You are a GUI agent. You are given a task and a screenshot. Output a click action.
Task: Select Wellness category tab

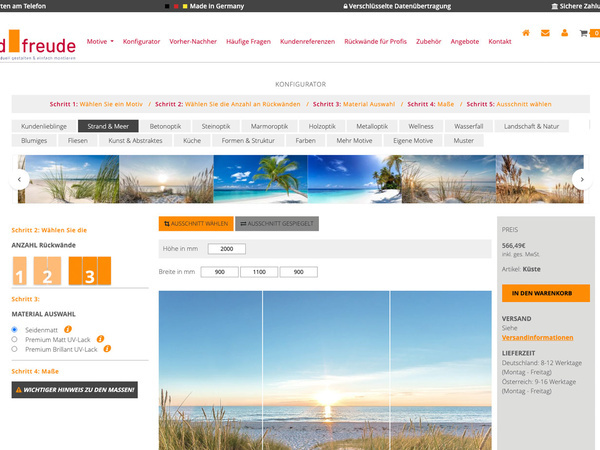point(421,126)
